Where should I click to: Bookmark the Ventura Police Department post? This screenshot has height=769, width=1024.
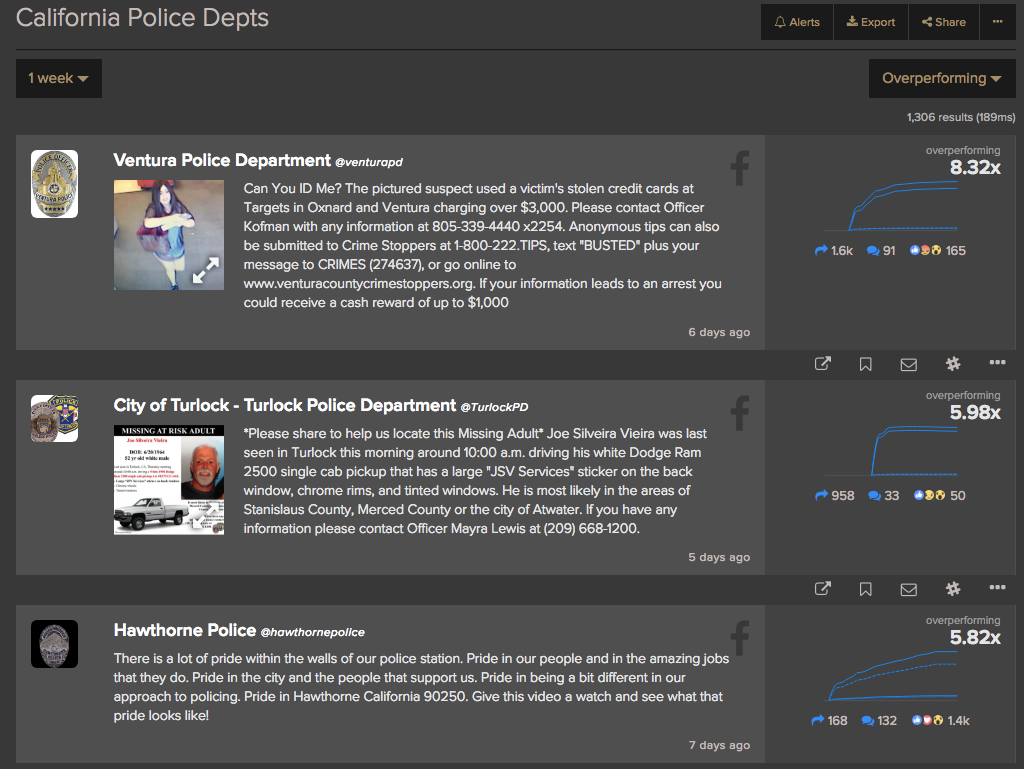pos(866,364)
